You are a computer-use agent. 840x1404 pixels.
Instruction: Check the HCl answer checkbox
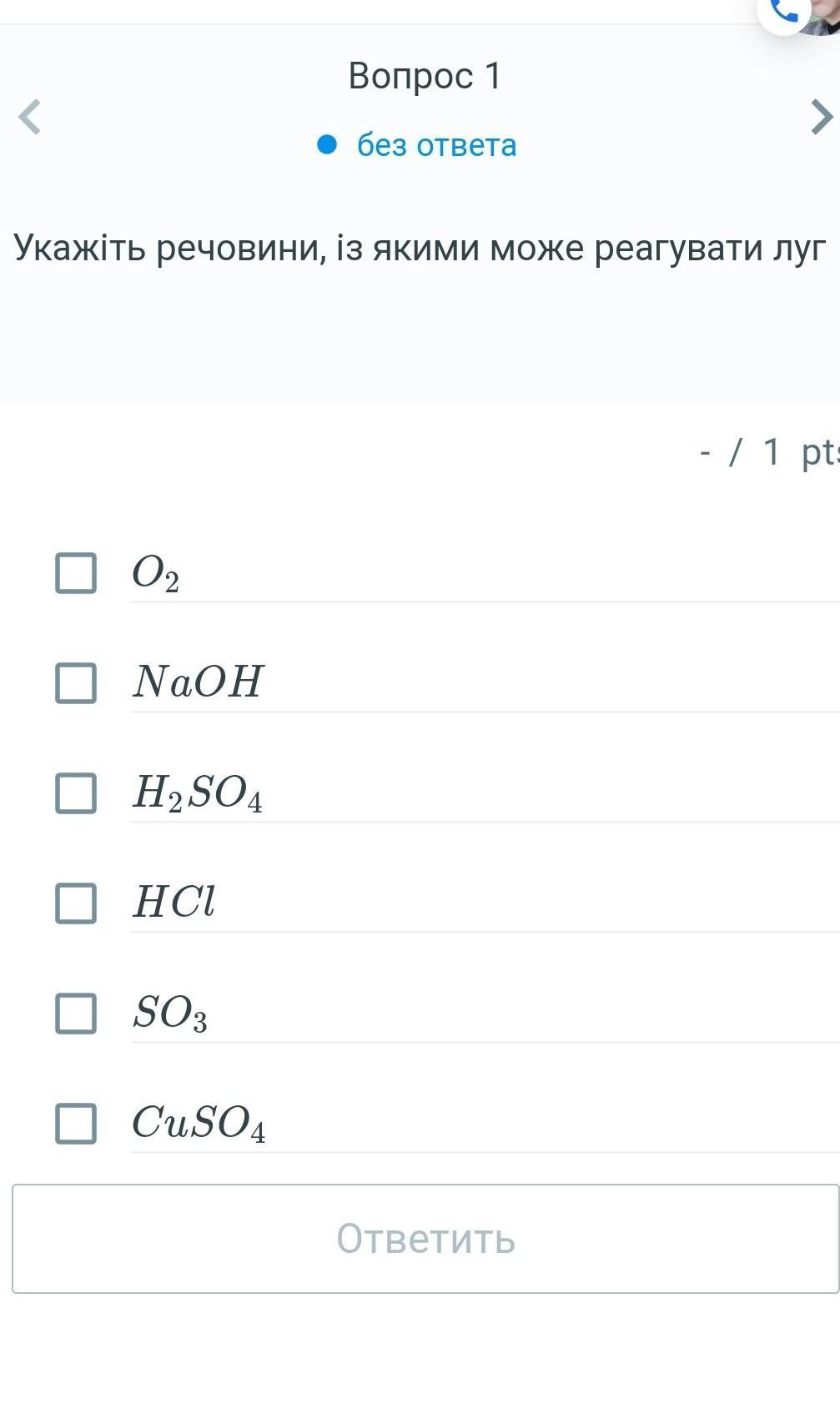[x=76, y=903]
